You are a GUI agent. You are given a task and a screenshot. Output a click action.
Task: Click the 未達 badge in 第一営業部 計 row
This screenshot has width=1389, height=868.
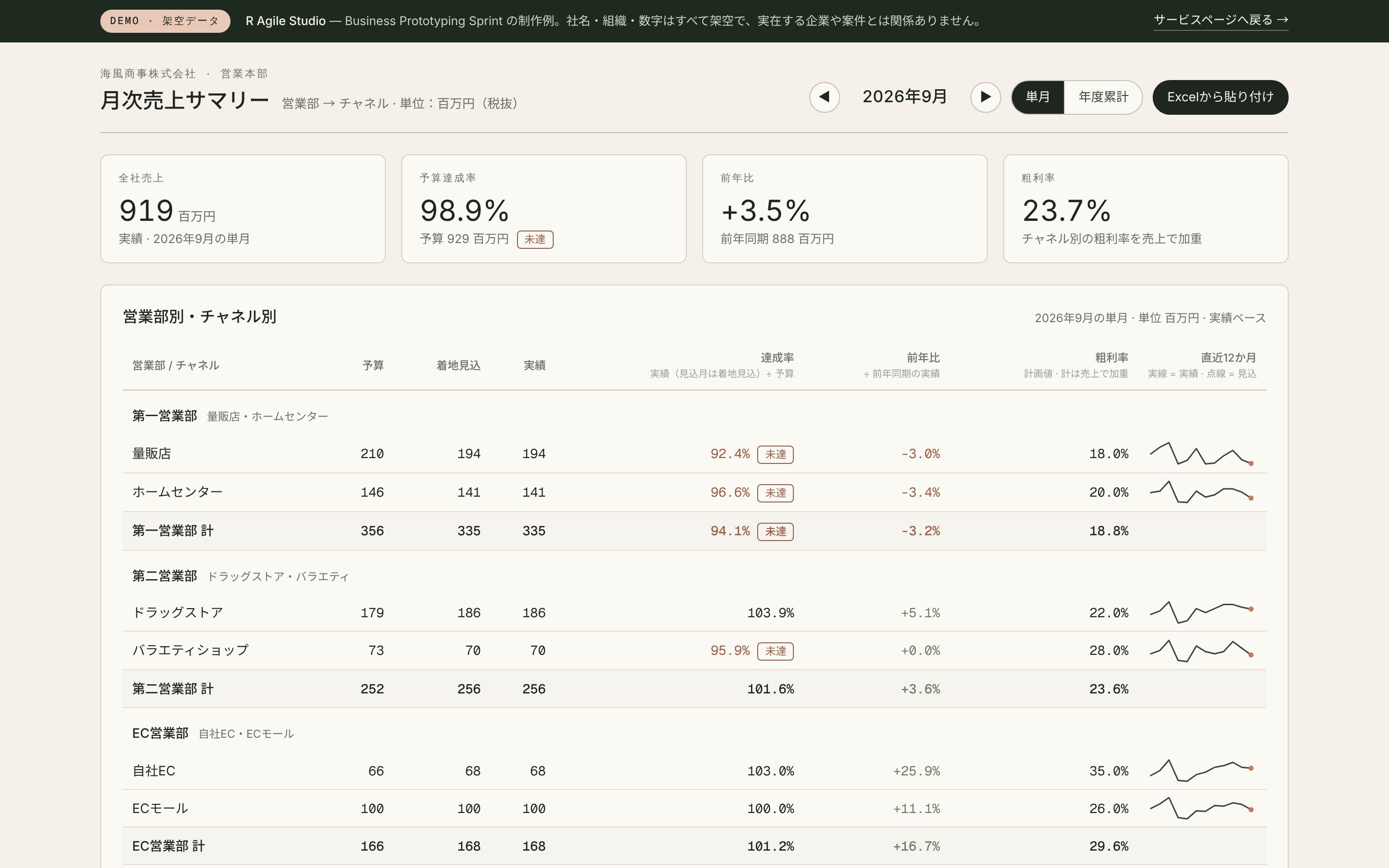pos(776,531)
